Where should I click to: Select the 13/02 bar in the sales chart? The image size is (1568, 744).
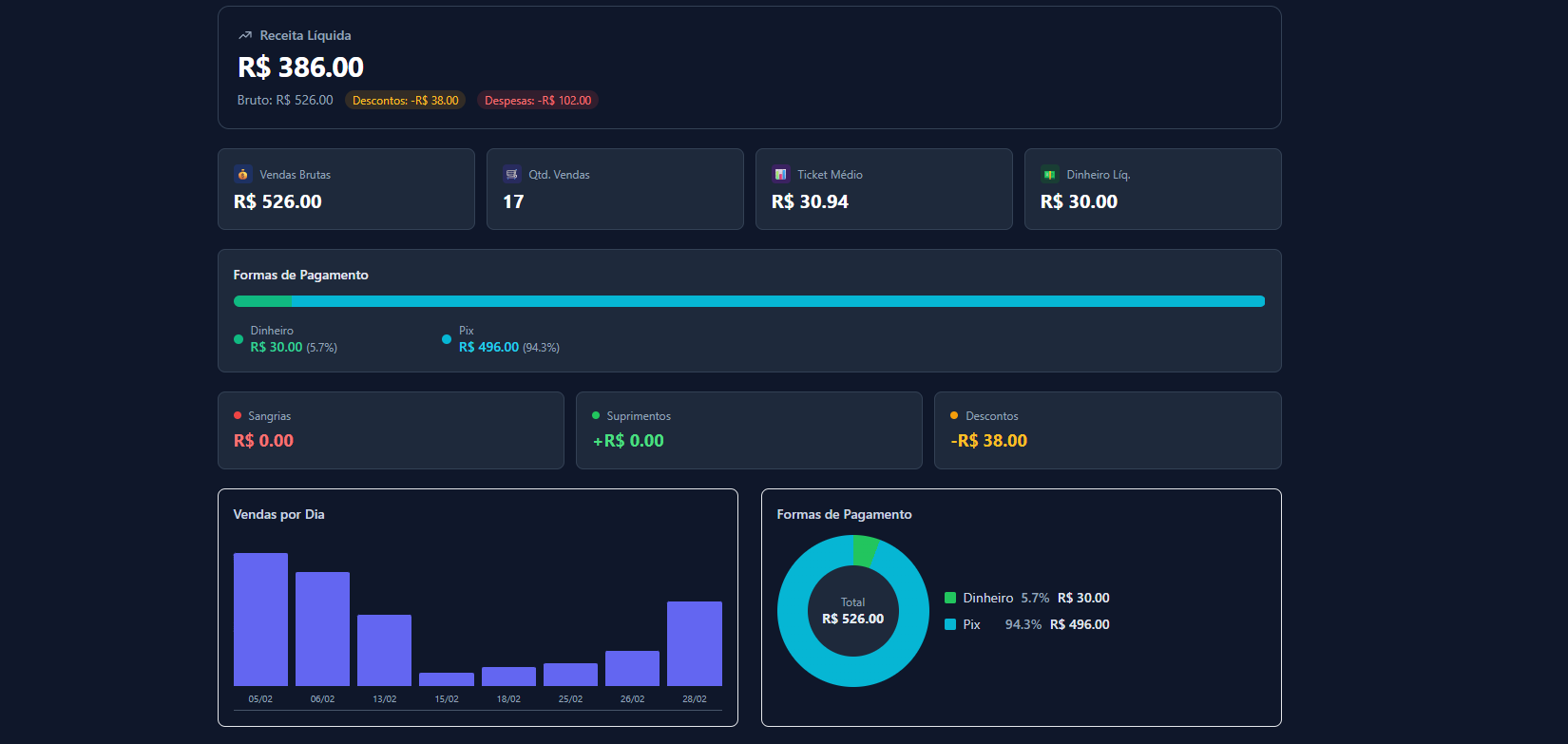[x=384, y=650]
